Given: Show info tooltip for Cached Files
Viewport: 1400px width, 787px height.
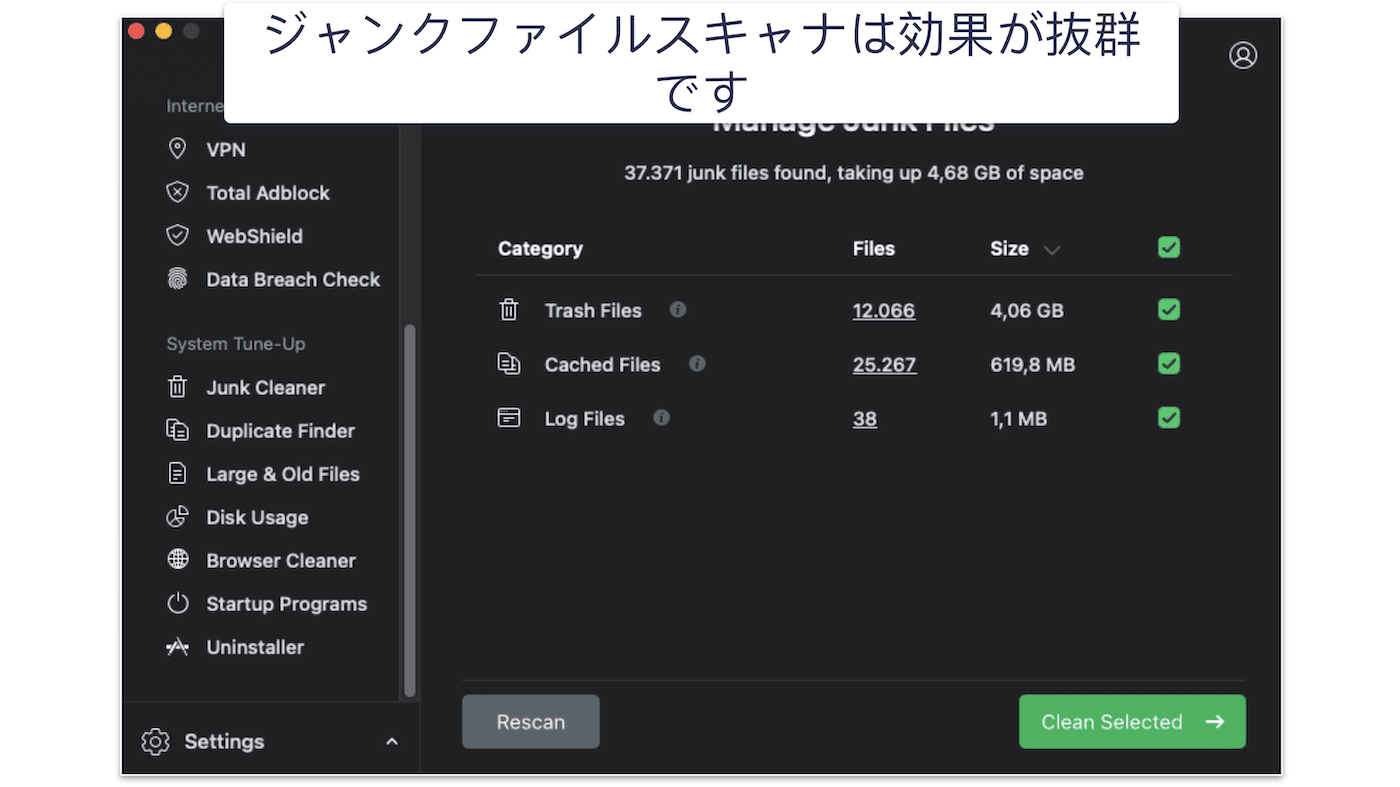Looking at the screenshot, I should (697, 363).
